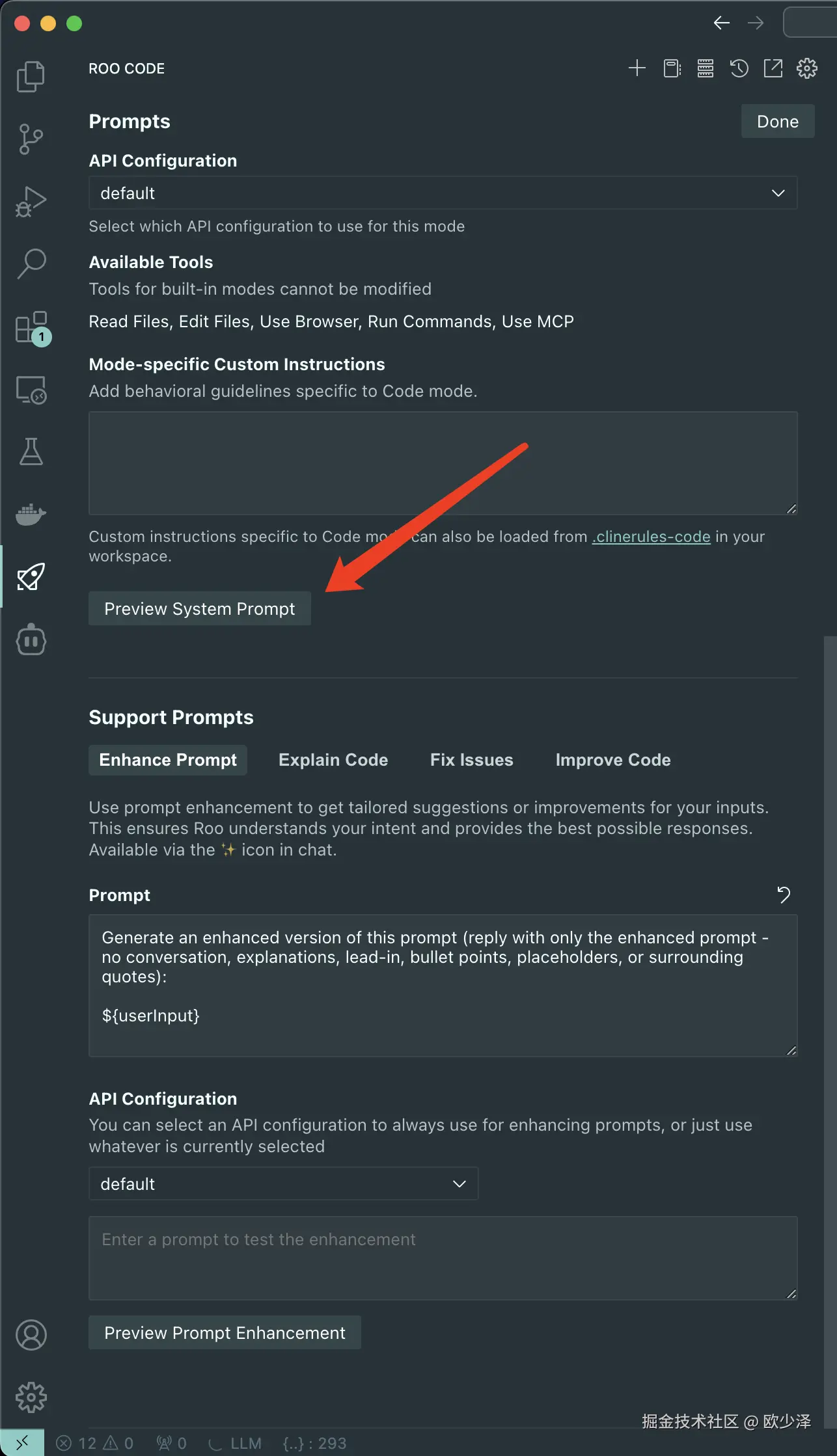The width and height of the screenshot is (837, 1456).
Task: Open Roo Code history clock icon
Action: pos(739,68)
